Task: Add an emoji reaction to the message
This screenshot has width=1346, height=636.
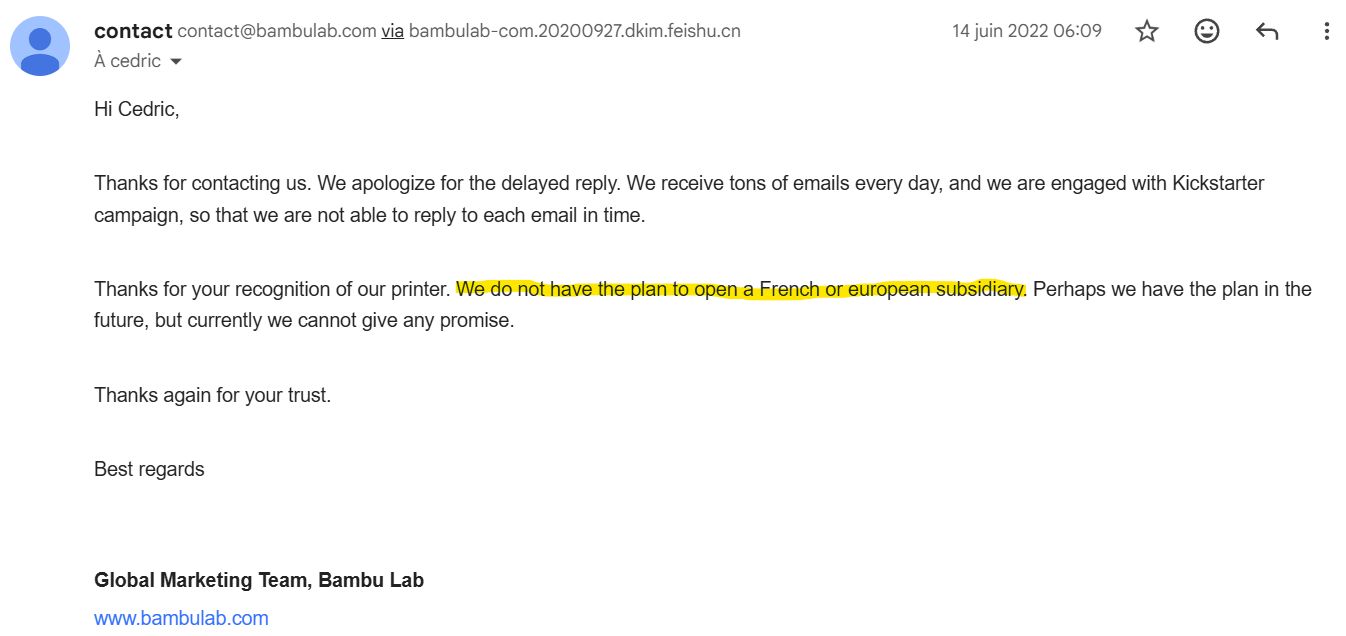Action: [x=1207, y=31]
